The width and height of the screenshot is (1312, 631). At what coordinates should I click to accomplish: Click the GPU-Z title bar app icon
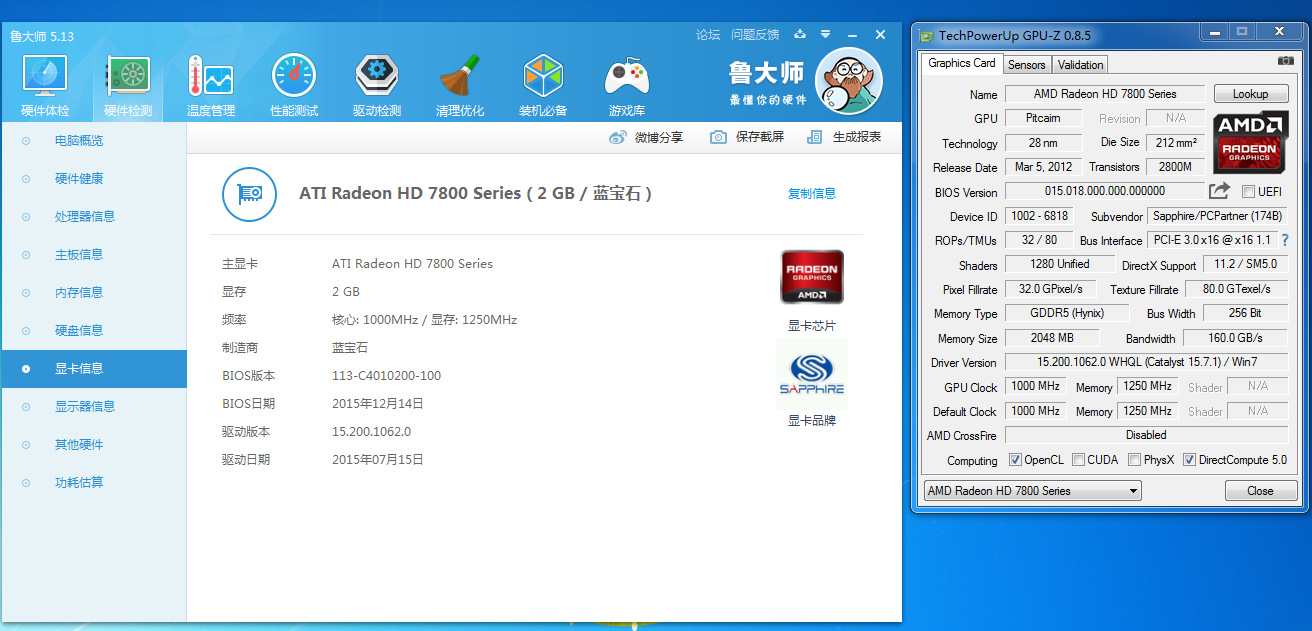[926, 36]
